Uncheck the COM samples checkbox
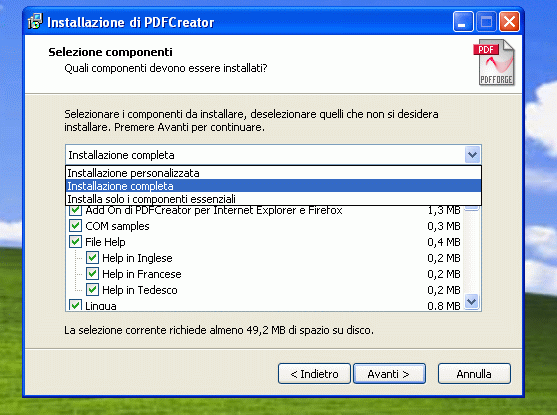This screenshot has height=415, width=557. [x=75, y=226]
